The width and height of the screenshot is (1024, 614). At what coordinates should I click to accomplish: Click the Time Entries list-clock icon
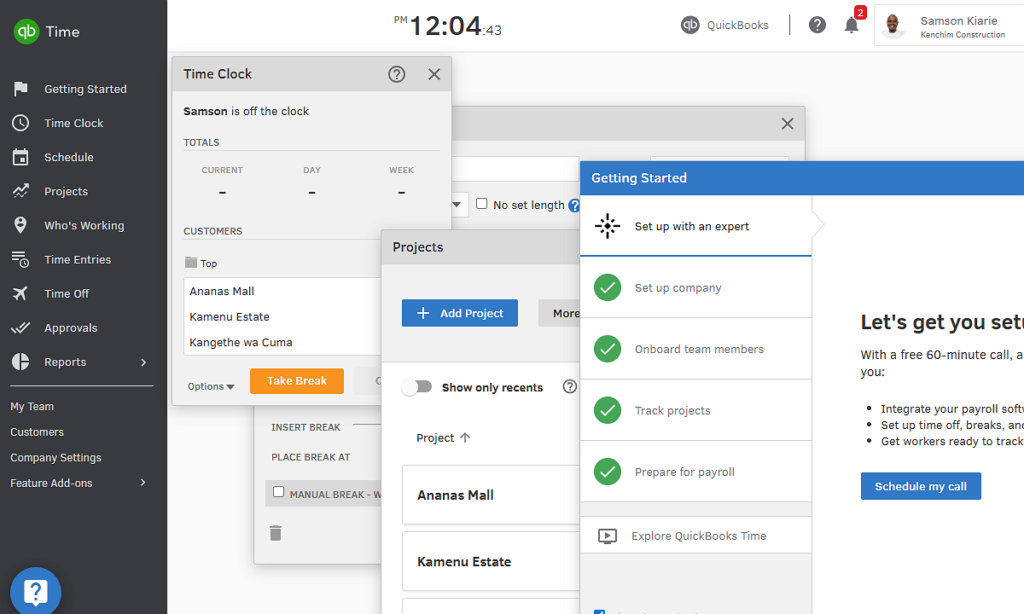point(21,259)
